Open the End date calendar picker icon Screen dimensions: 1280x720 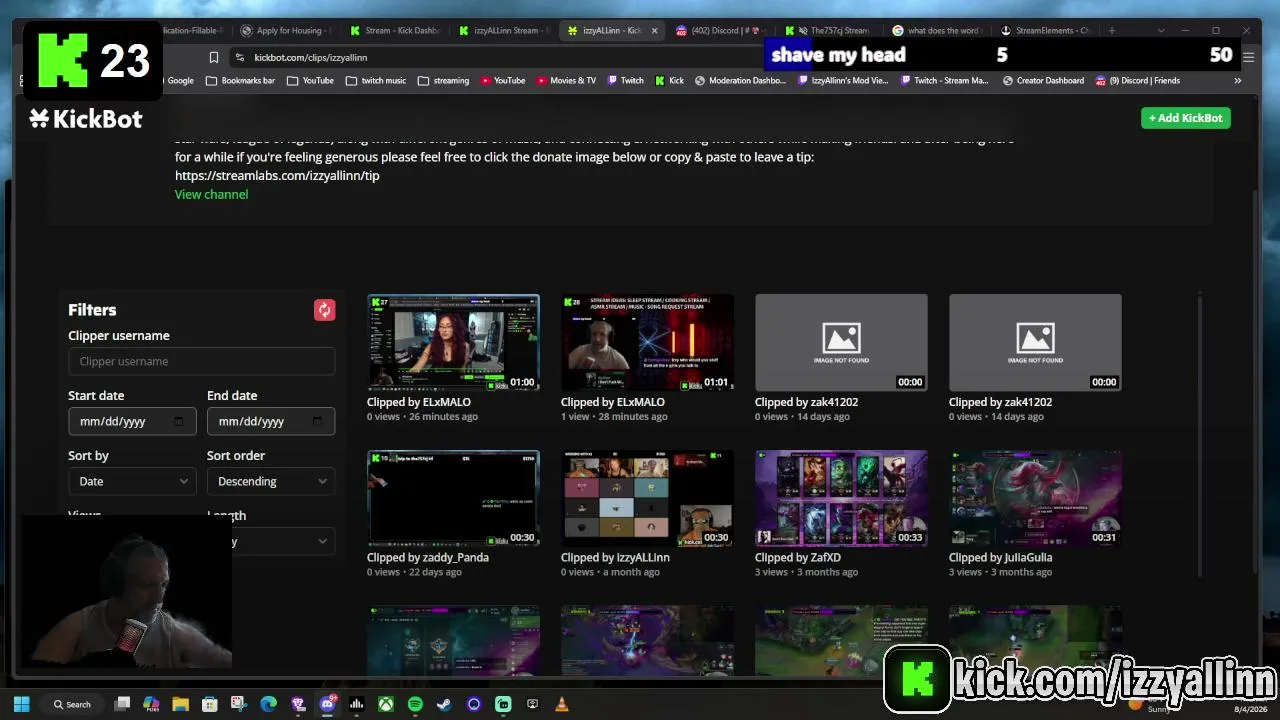317,421
